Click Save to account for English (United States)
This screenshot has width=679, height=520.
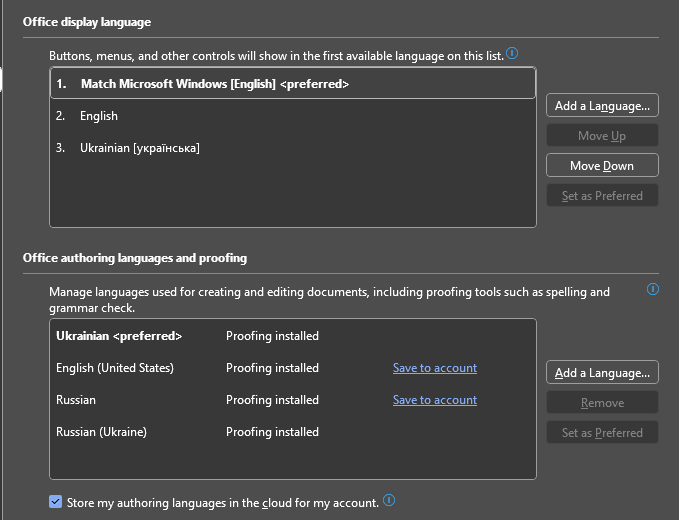pos(434,368)
